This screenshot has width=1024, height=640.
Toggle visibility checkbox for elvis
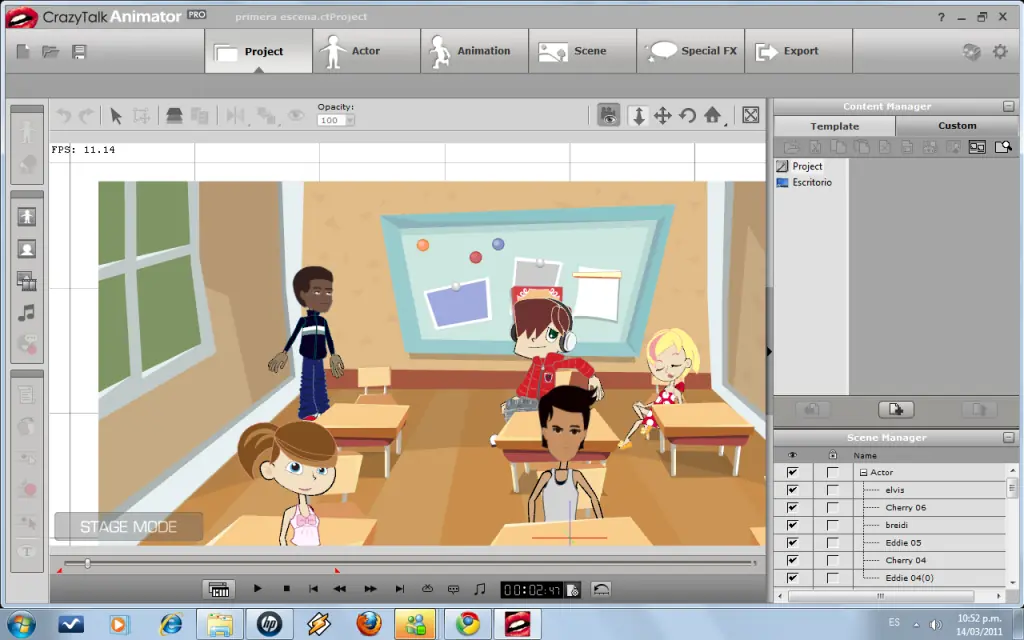pos(792,490)
